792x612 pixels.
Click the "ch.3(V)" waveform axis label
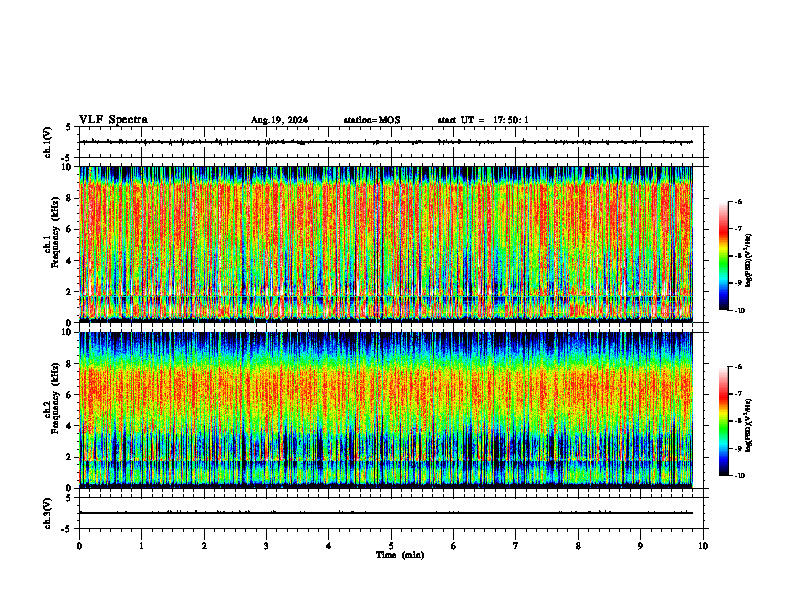[47, 513]
